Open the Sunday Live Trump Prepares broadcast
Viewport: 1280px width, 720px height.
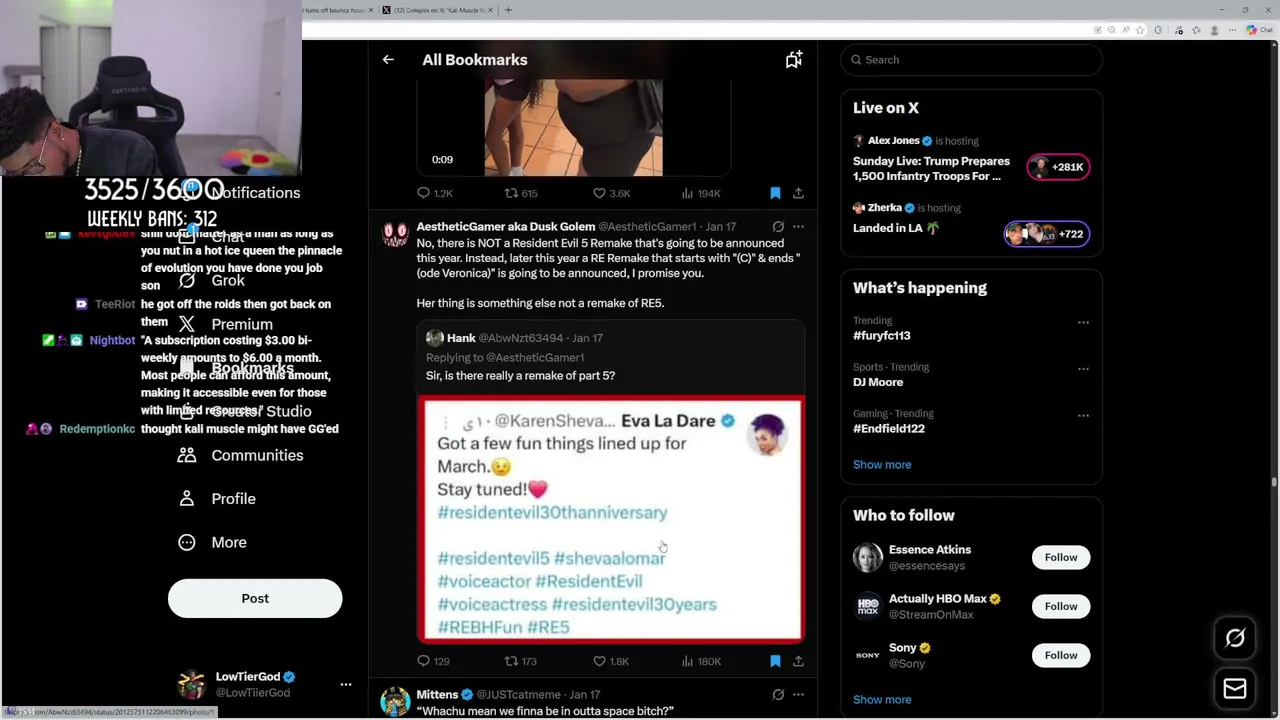tap(931, 168)
